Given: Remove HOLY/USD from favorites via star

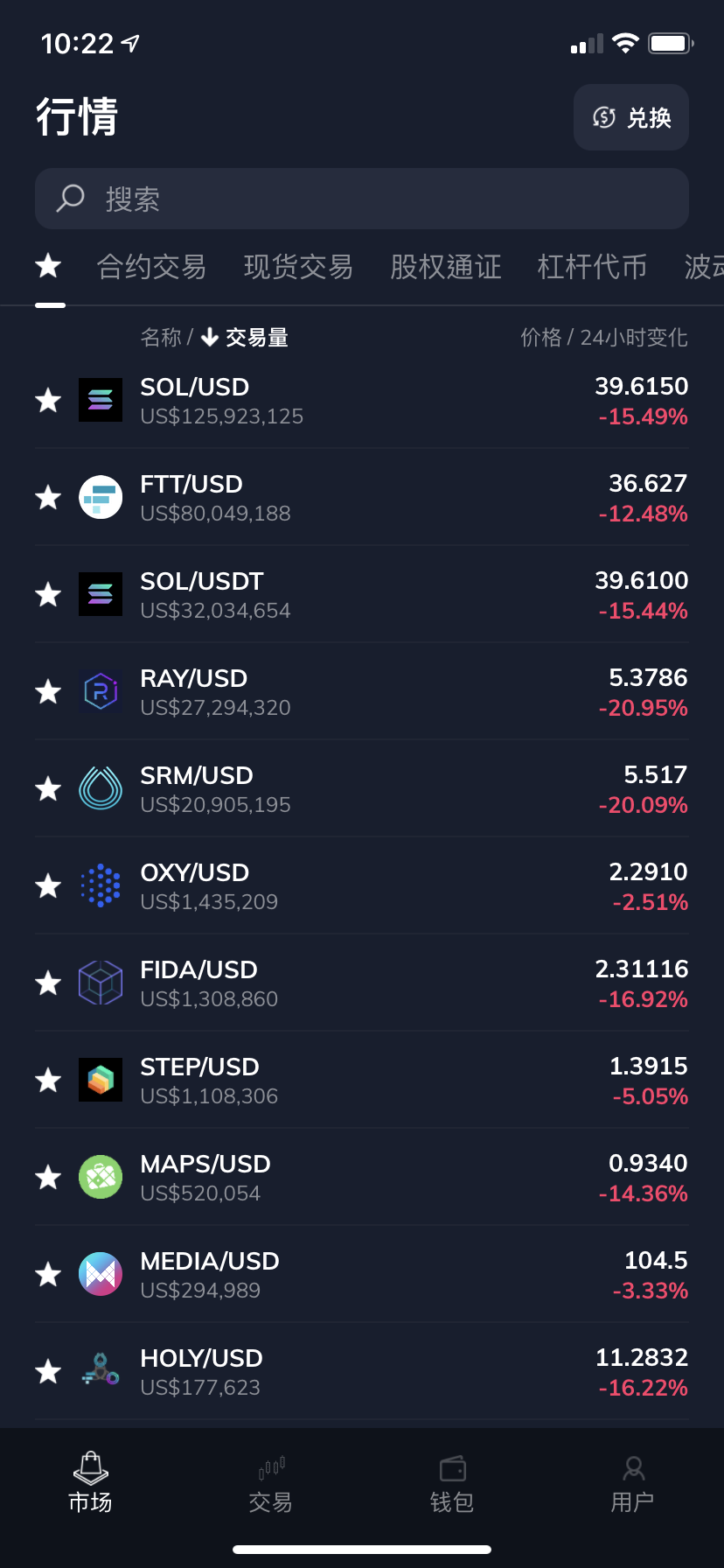Looking at the screenshot, I should (48, 1371).
